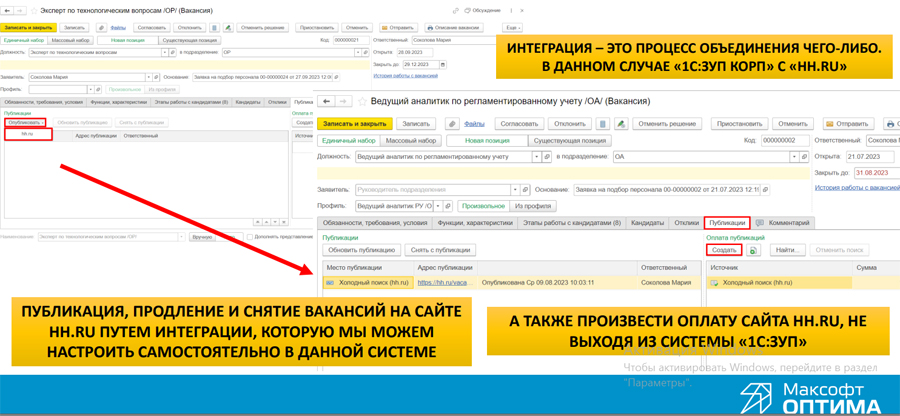Select Существующая позиция in the Эксперт window
The image size is (900, 416).
tap(189, 40)
